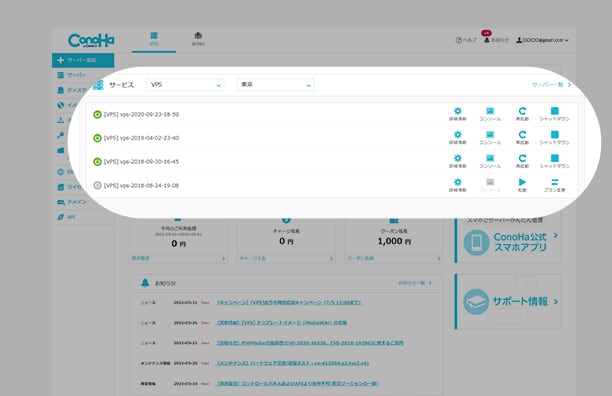612x396 pixels.
Task: Open the VPS campaign news link
Action: [x=289, y=302]
